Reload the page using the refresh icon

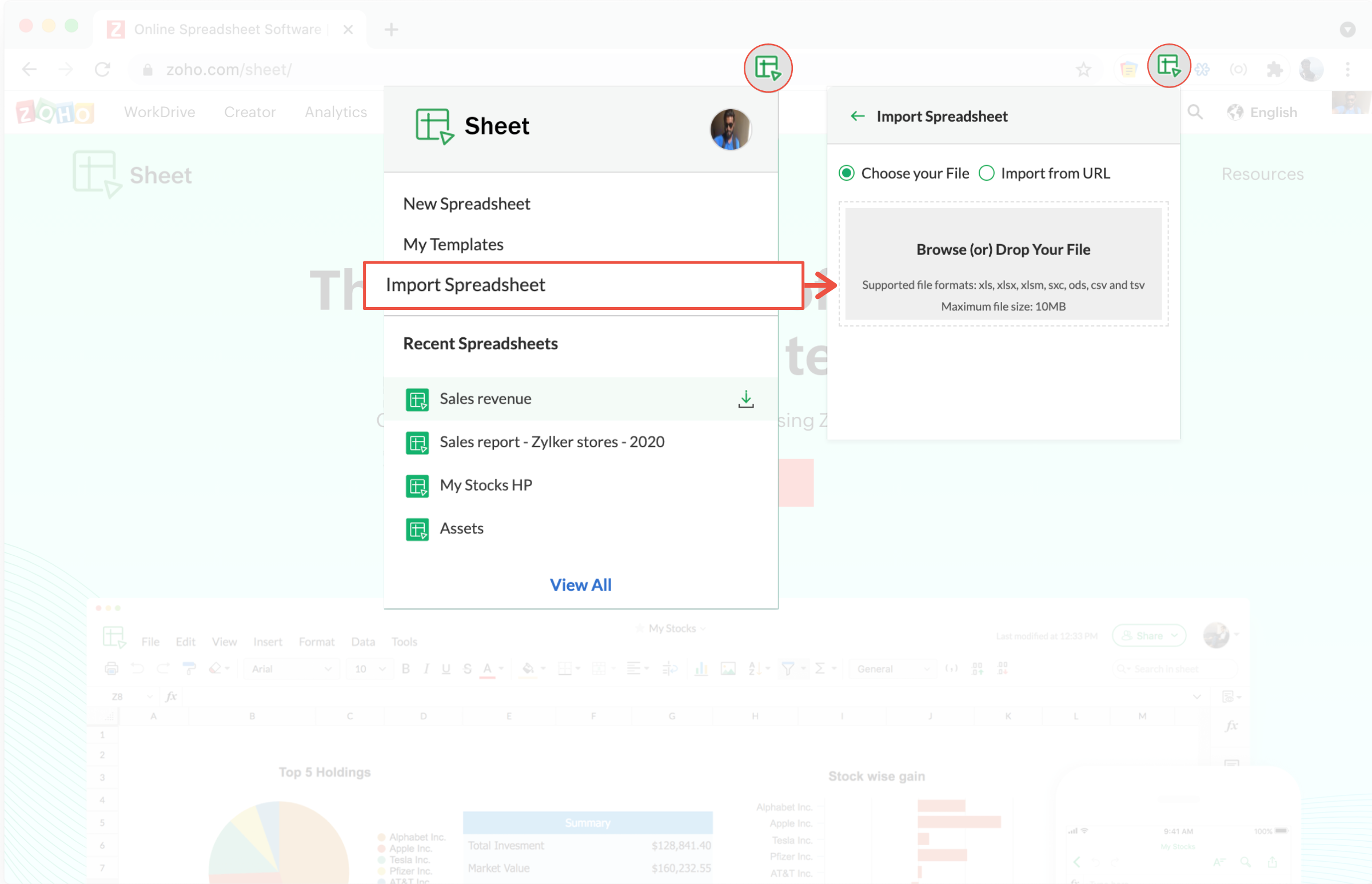[103, 70]
